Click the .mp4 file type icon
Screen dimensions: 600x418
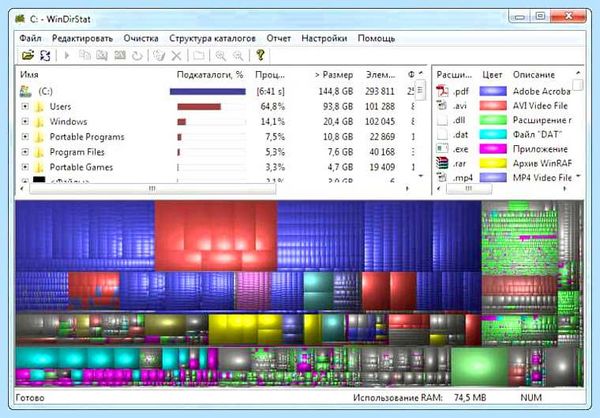tap(442, 178)
